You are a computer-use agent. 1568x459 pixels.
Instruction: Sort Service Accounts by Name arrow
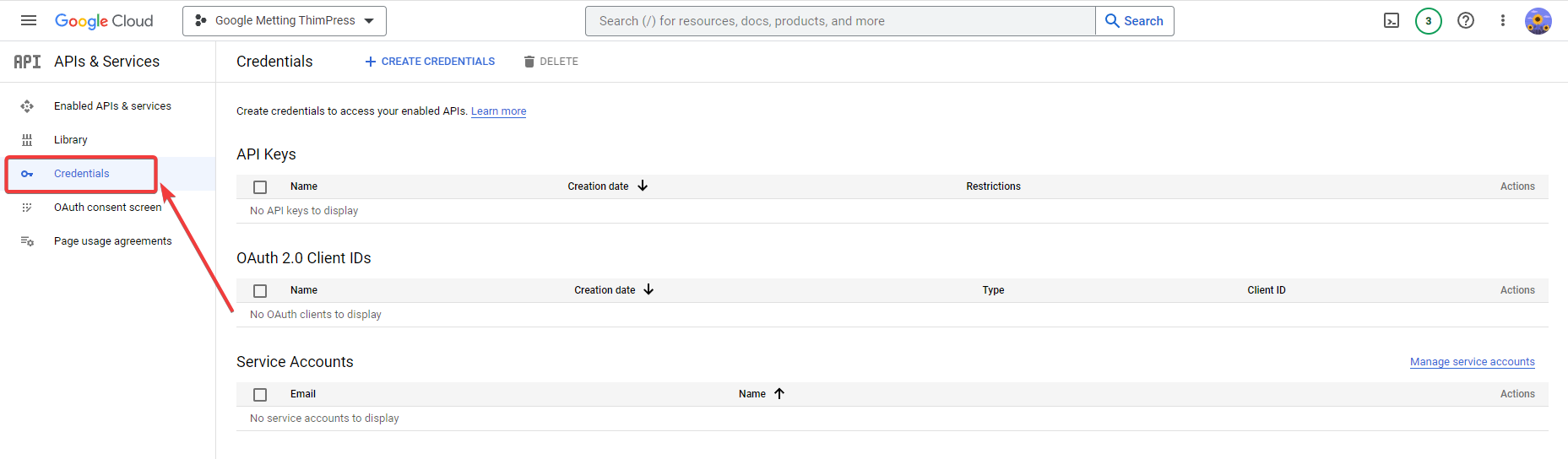(x=779, y=393)
